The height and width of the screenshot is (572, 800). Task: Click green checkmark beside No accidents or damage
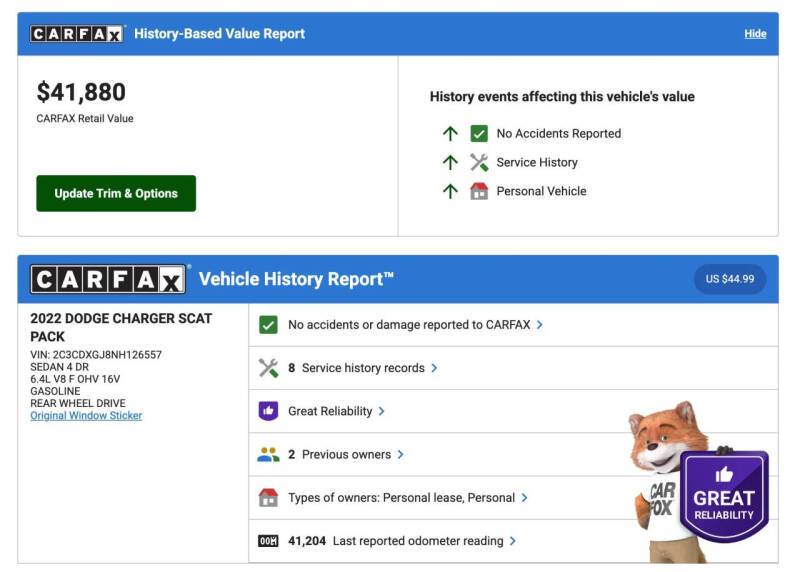(x=268, y=325)
